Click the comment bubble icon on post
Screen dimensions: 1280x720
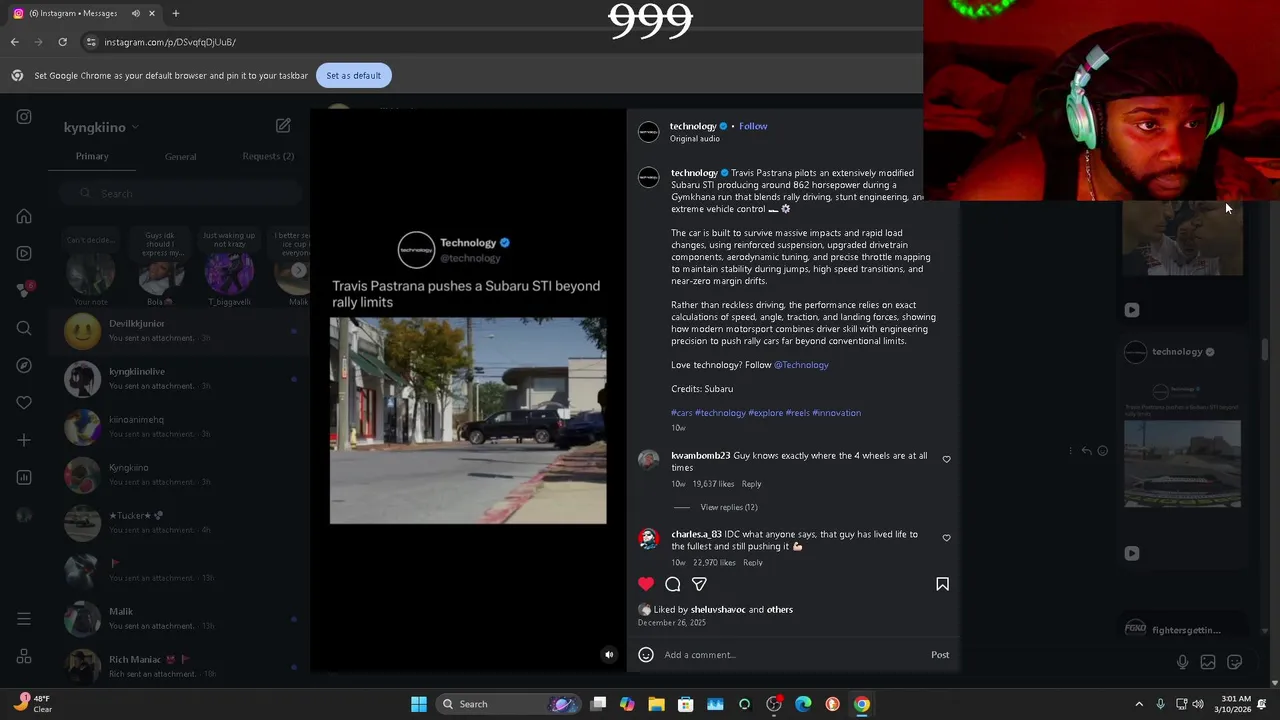click(x=673, y=584)
